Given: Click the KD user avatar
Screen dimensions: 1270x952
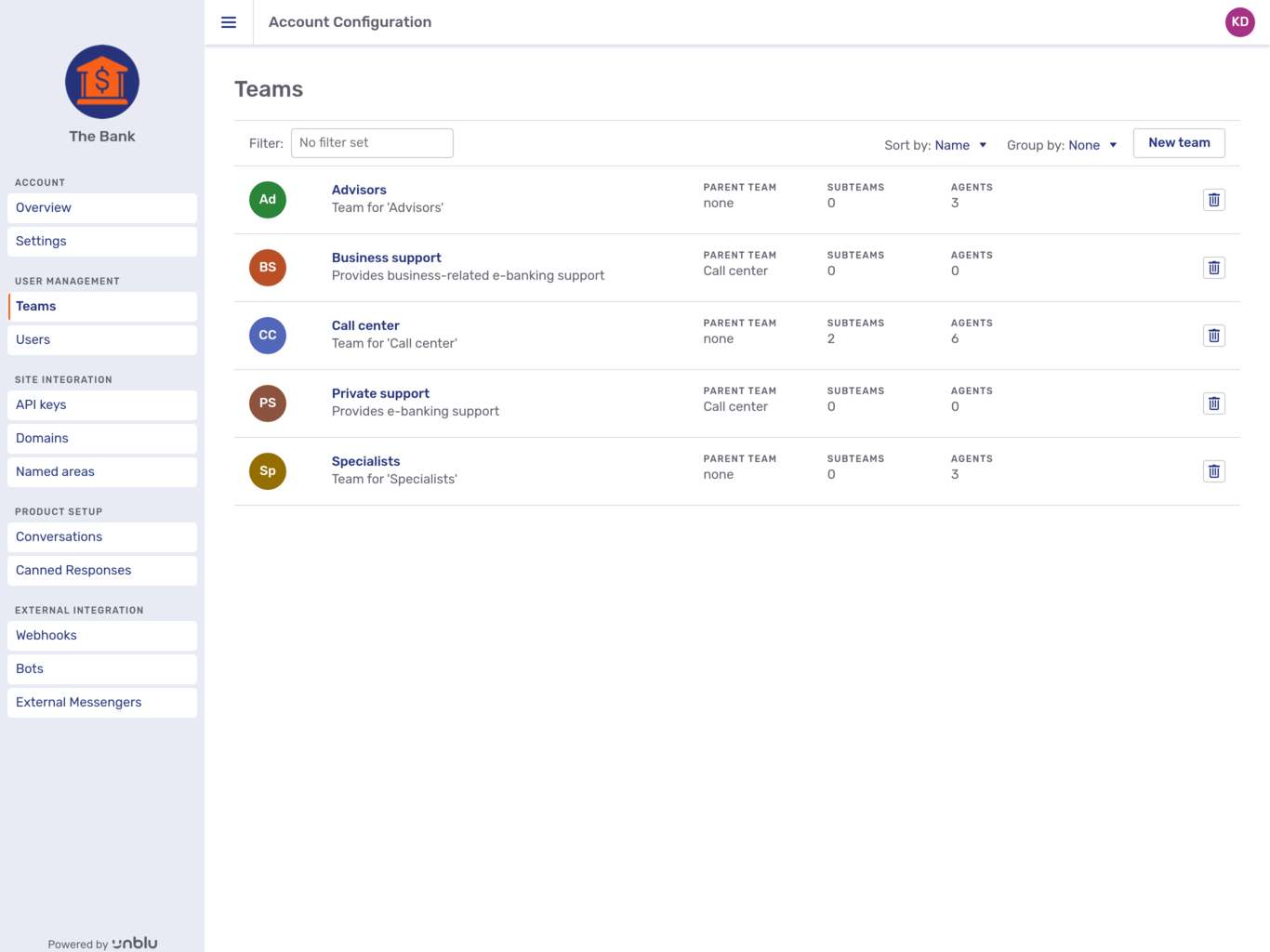Looking at the screenshot, I should (1239, 21).
